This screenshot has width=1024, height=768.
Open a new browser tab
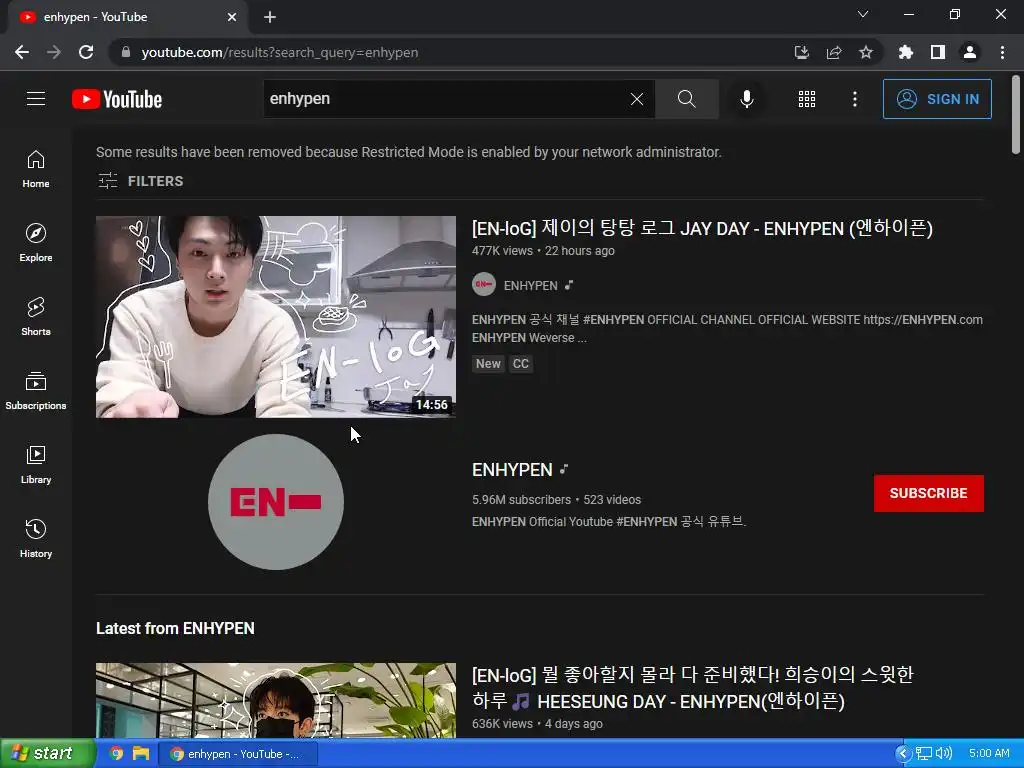[x=270, y=17]
